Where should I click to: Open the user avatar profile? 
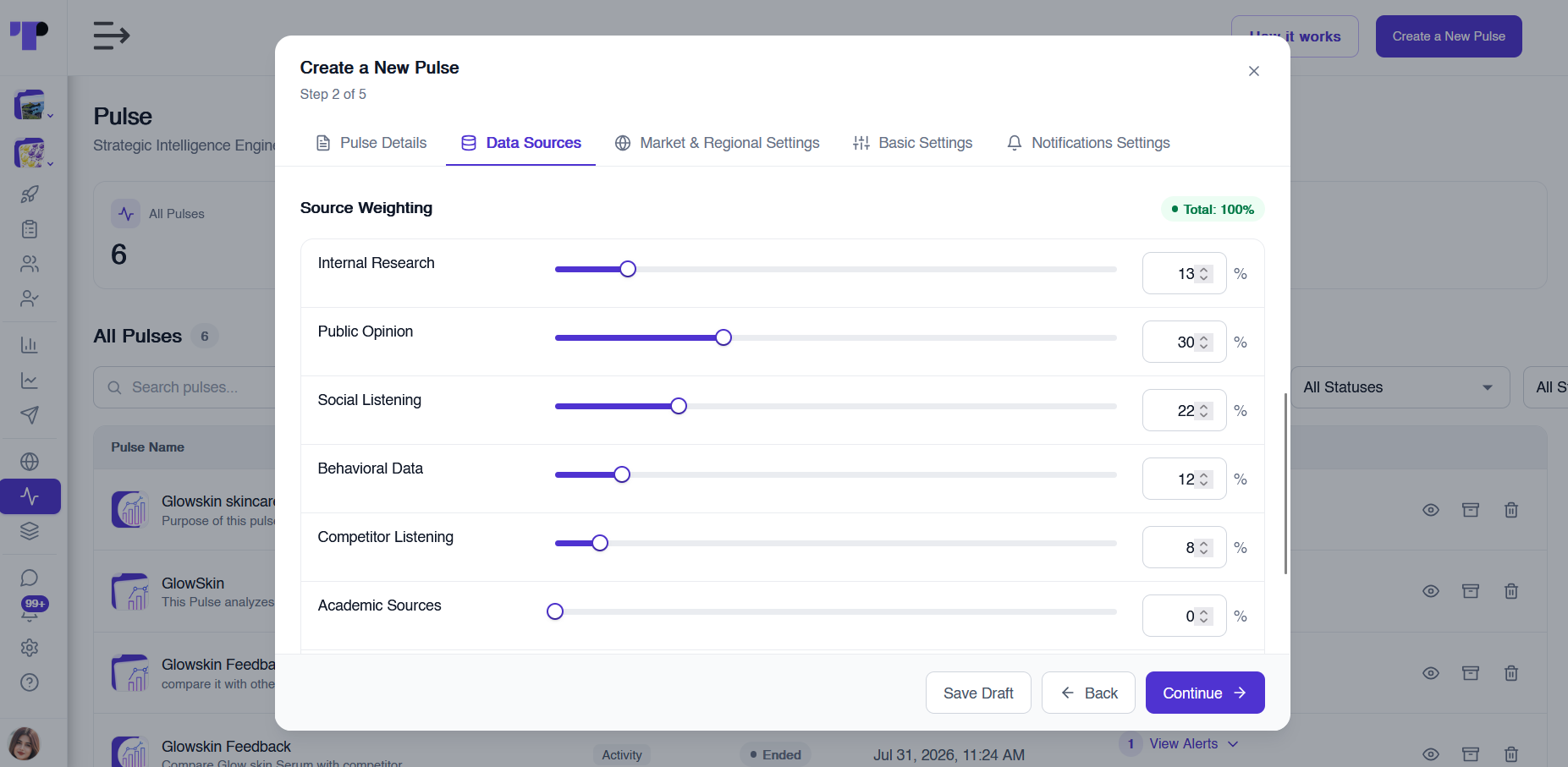coord(25,744)
